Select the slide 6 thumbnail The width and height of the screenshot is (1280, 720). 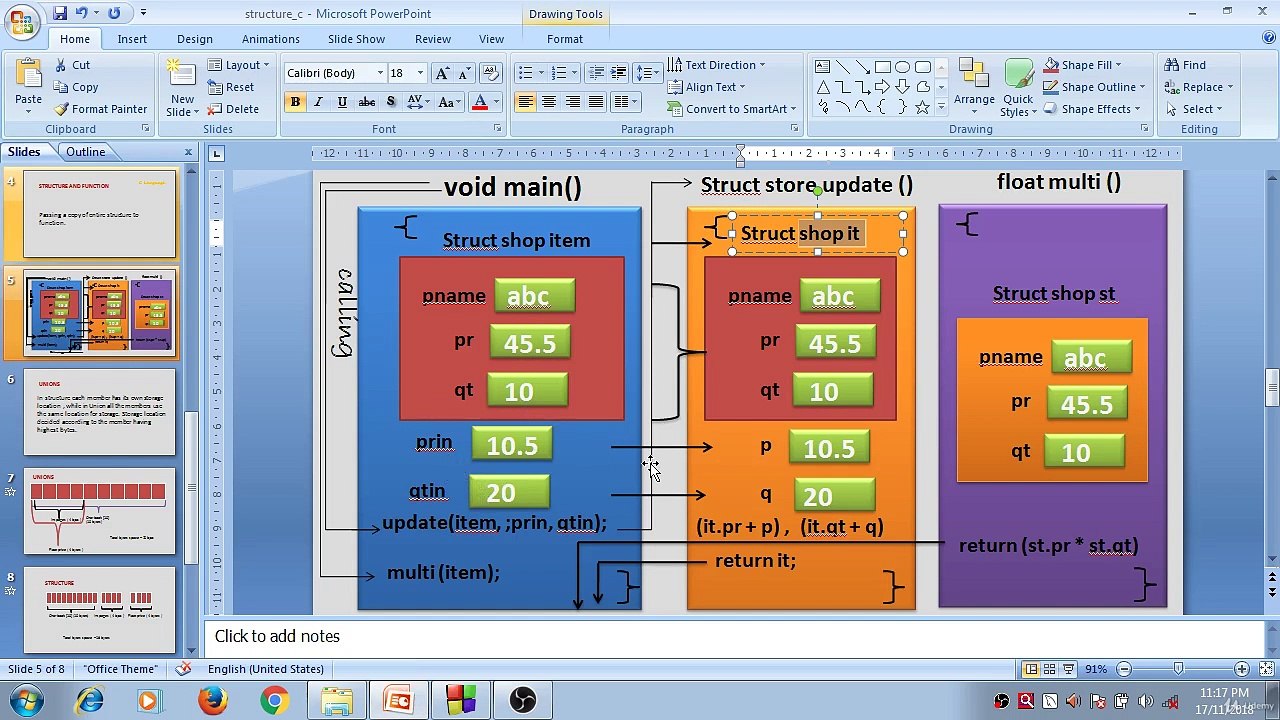100,412
